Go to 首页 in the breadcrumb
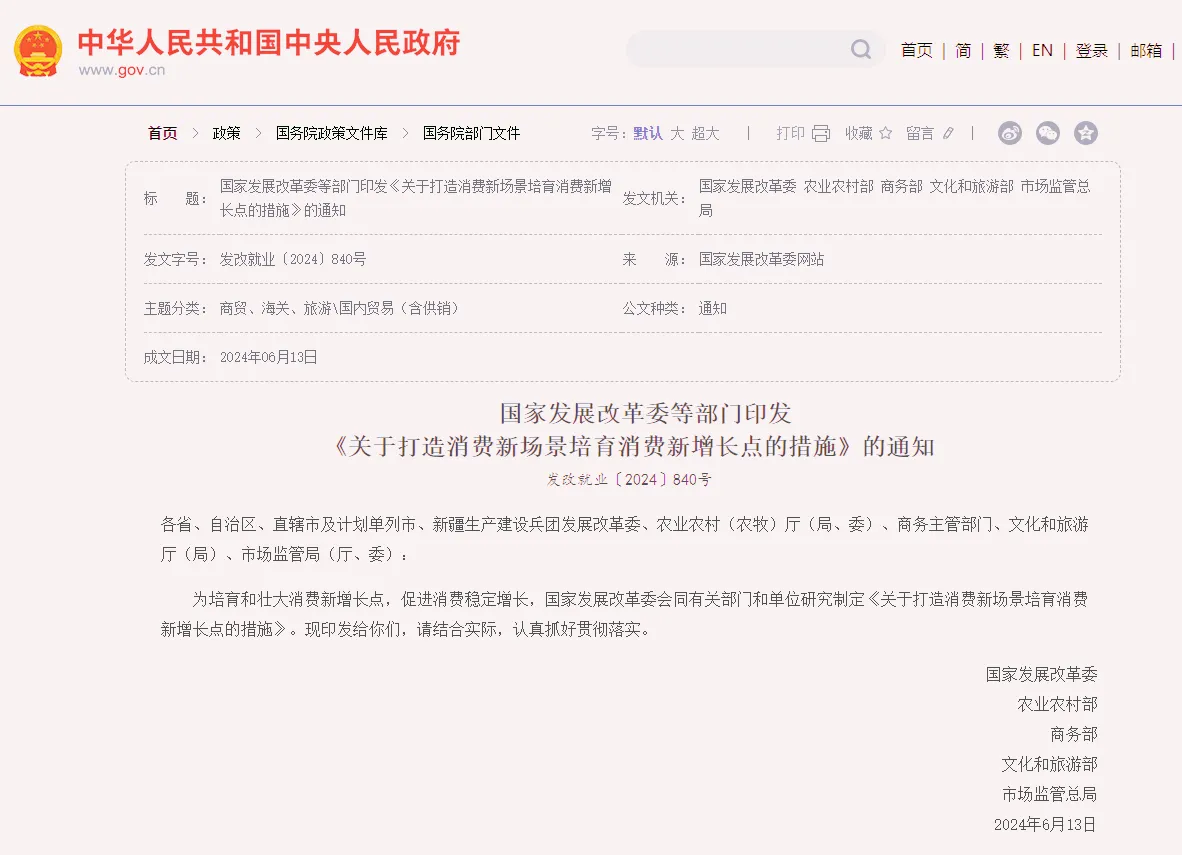This screenshot has width=1182, height=855. coord(162,133)
